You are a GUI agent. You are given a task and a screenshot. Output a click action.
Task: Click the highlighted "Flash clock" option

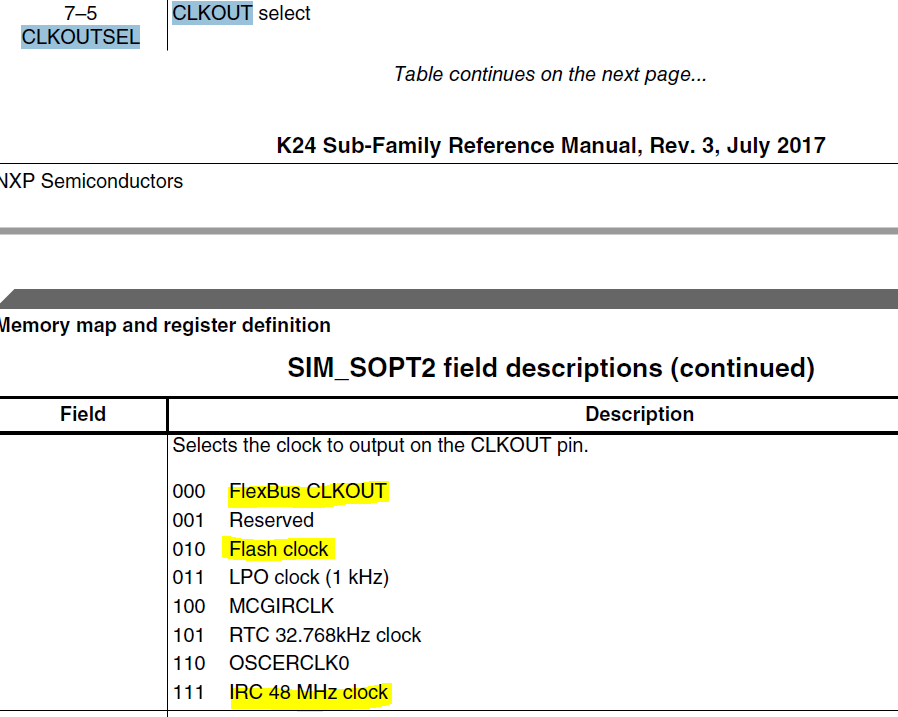(x=278, y=549)
